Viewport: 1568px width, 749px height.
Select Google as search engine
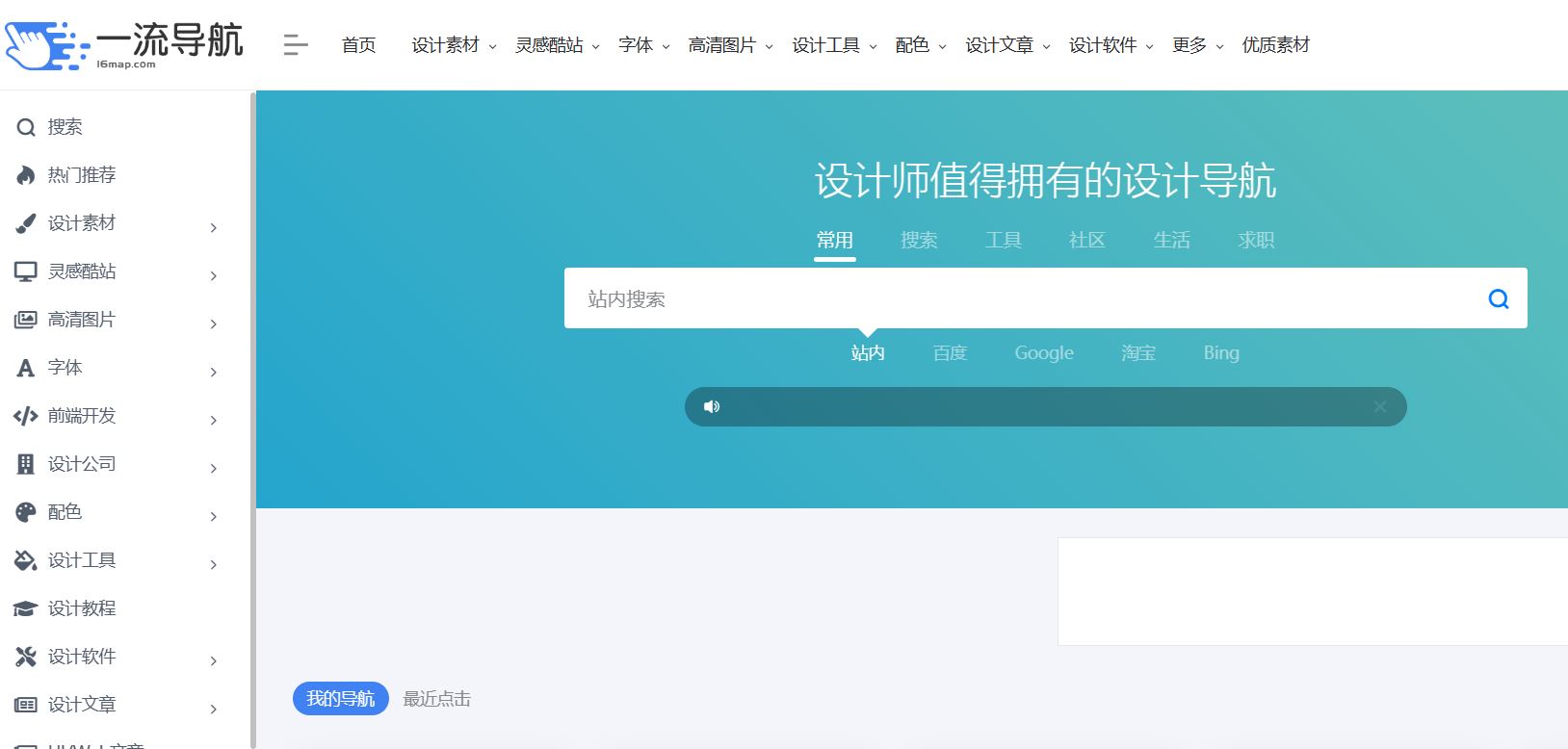pos(1044,353)
